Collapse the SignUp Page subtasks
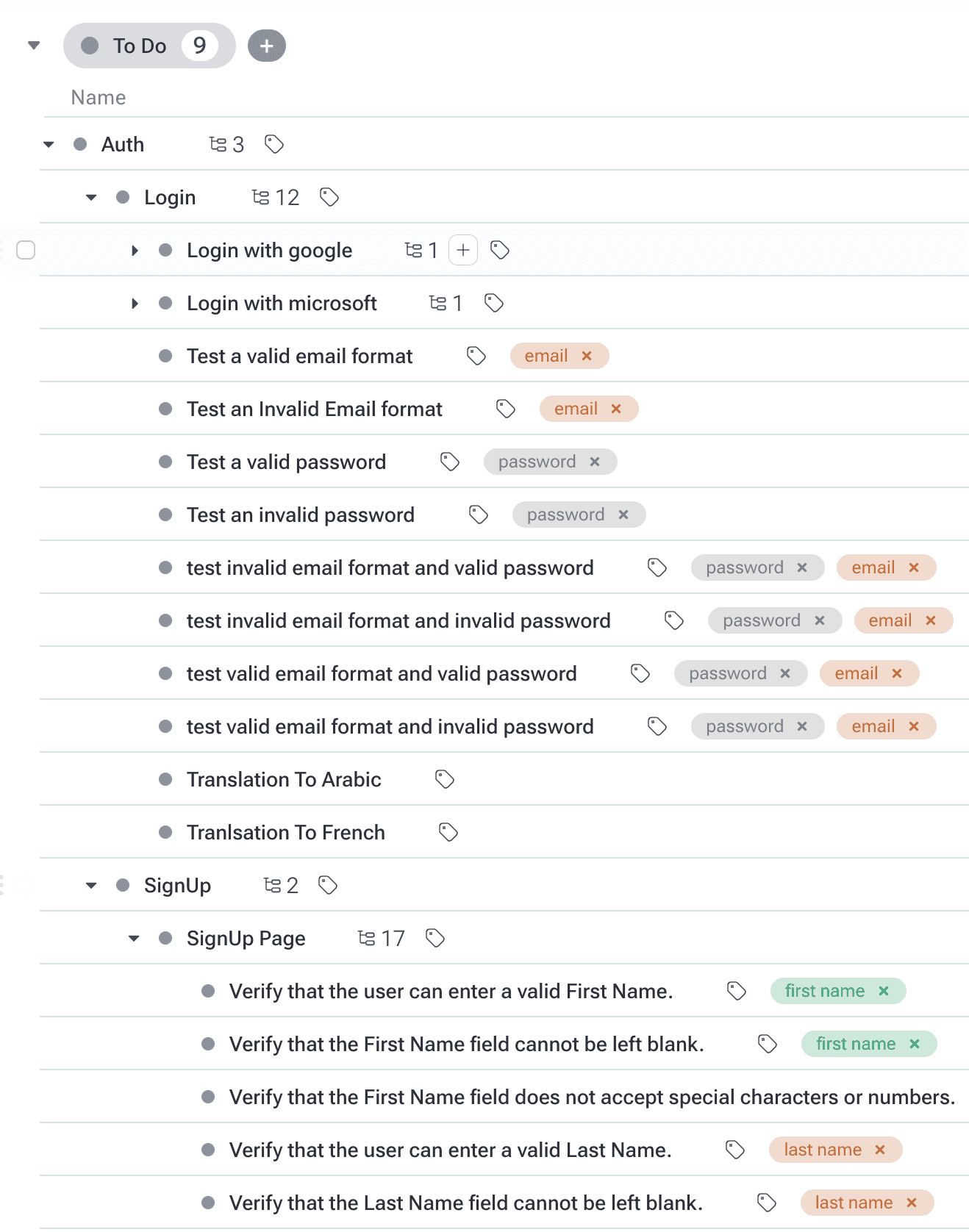Viewport: 969px width, 1232px height. pyautogui.click(x=134, y=938)
